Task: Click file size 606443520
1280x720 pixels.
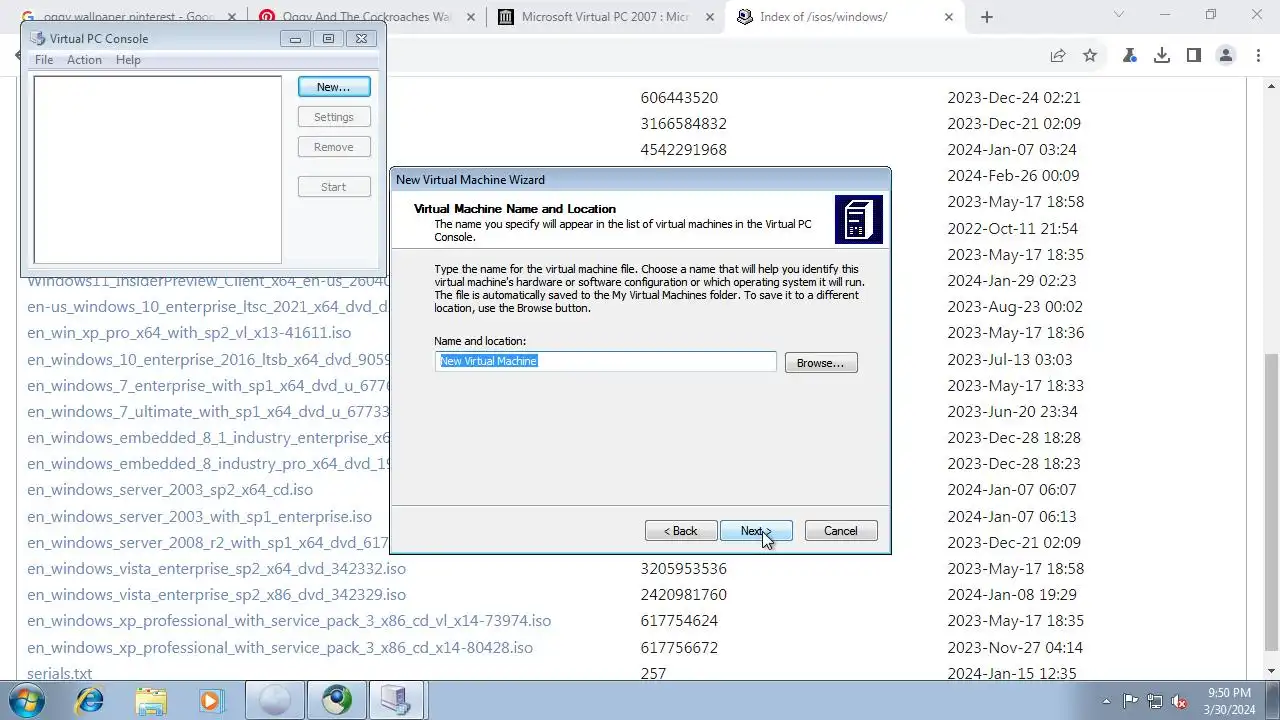Action: [679, 98]
